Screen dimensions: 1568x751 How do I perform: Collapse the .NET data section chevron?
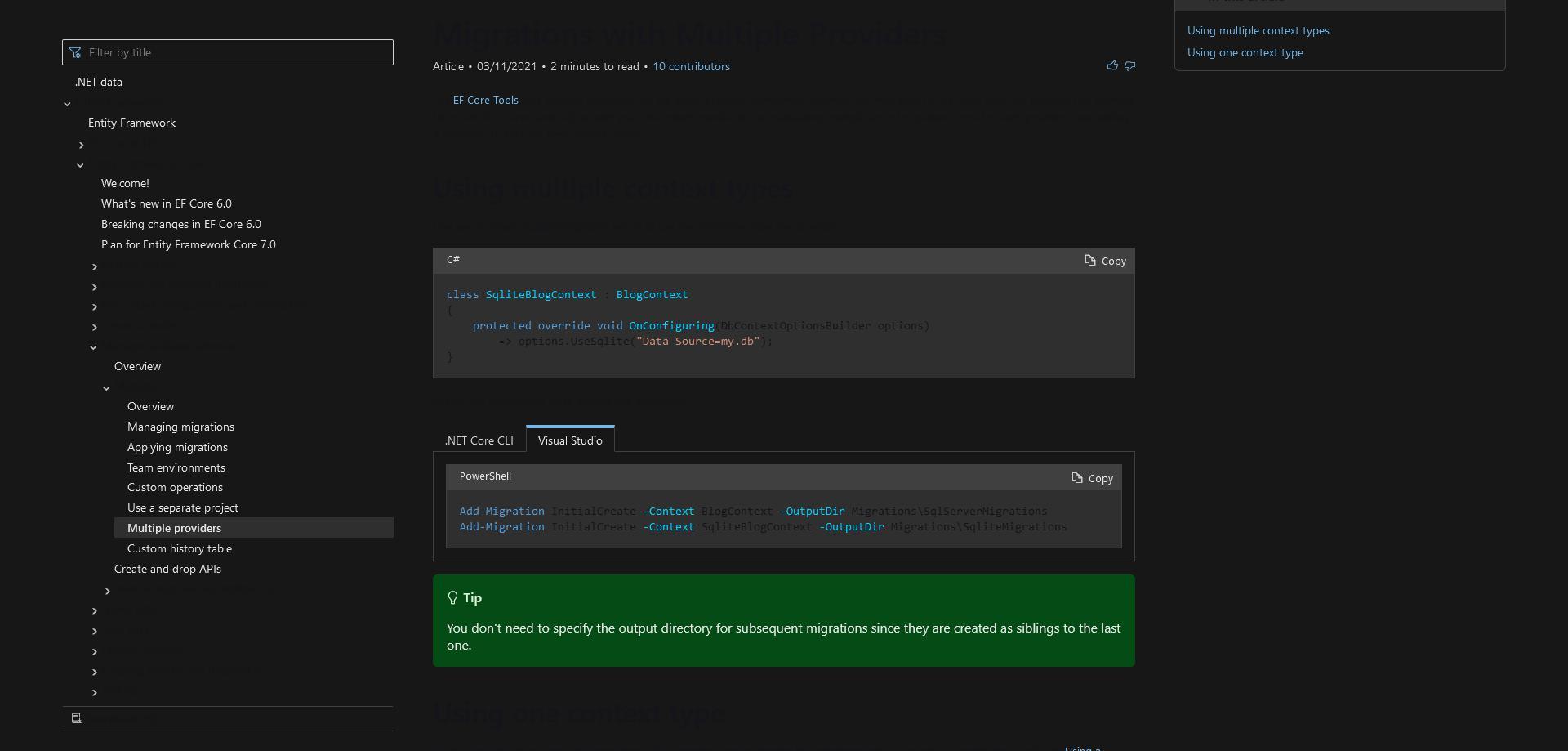point(67,104)
